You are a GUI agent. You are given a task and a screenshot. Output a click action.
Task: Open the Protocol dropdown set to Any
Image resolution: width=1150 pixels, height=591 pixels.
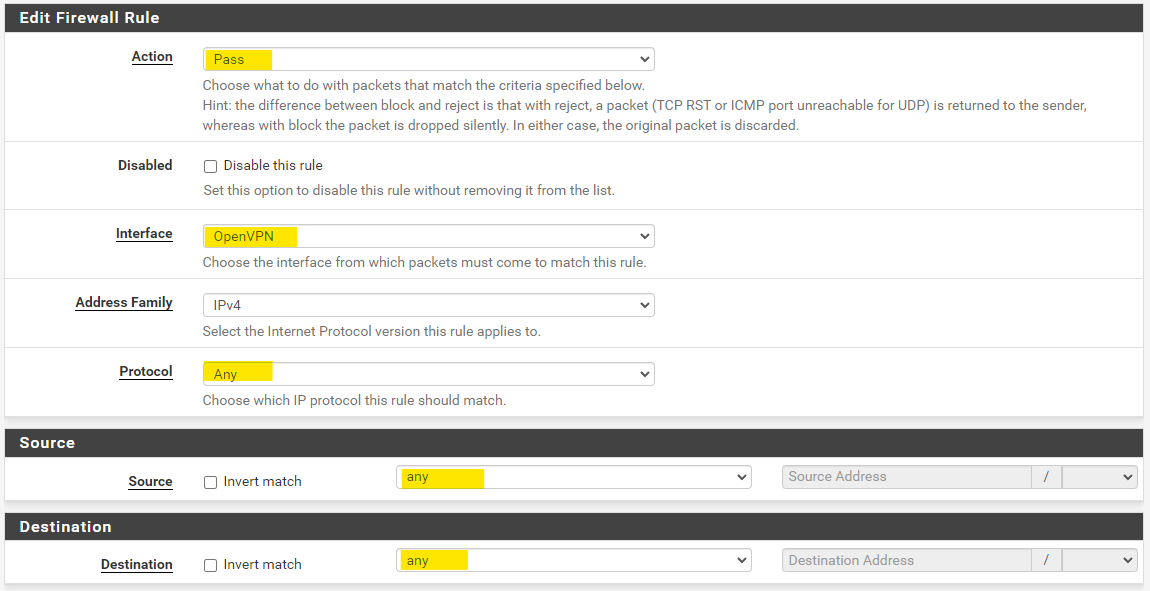tap(428, 374)
